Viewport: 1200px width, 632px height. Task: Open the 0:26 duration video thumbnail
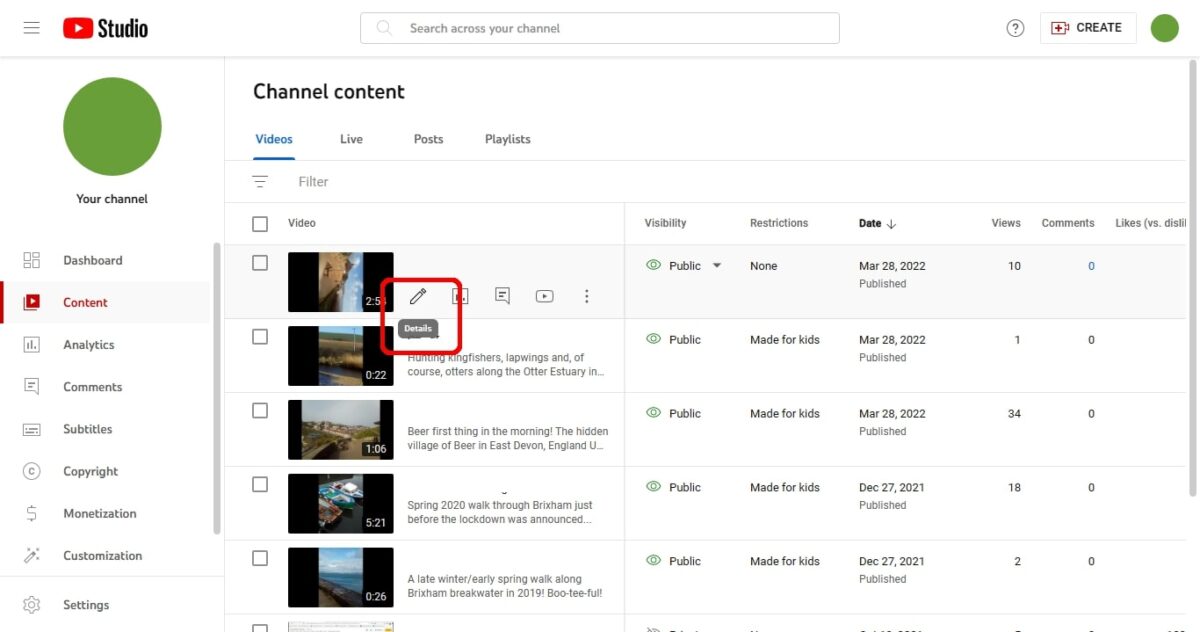[x=341, y=578]
